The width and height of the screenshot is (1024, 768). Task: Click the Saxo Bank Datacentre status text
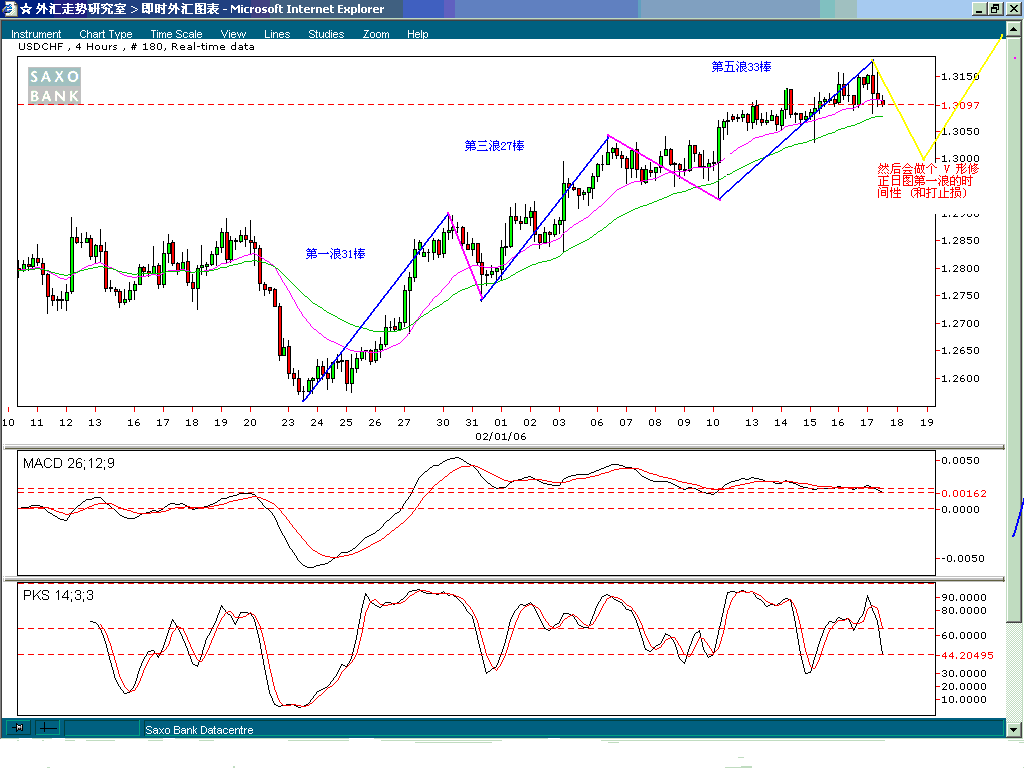pyautogui.click(x=199, y=729)
